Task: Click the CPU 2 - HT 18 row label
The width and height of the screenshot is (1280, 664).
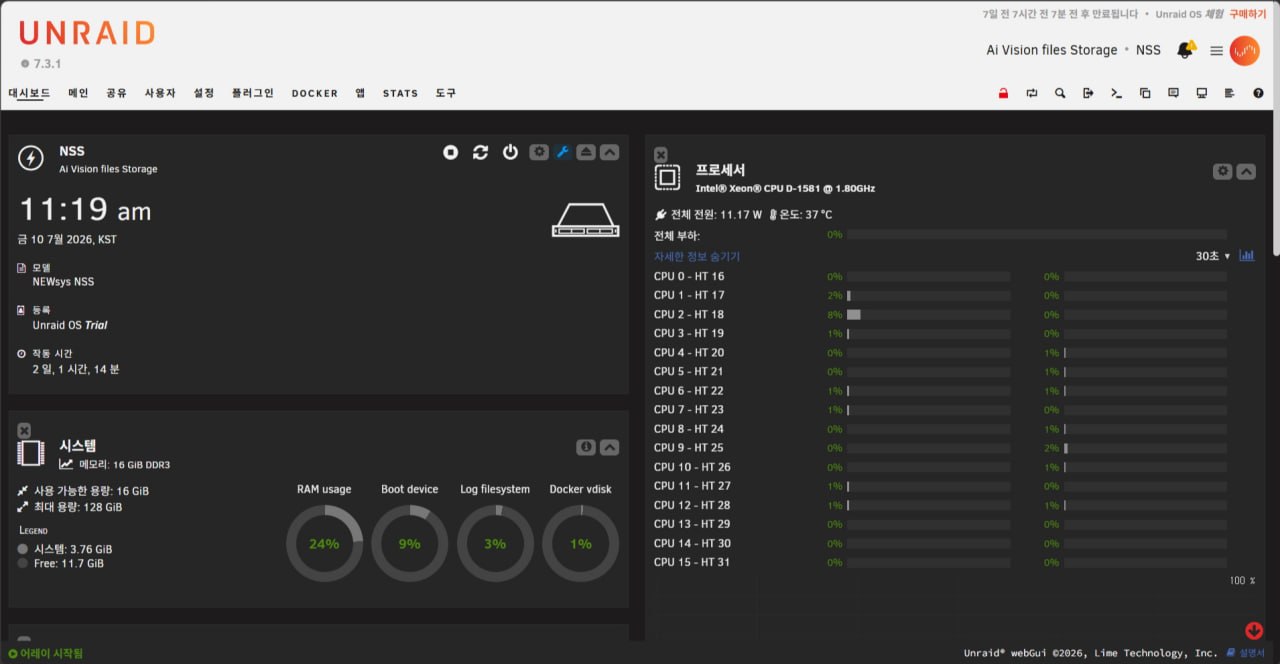Action: coord(689,314)
